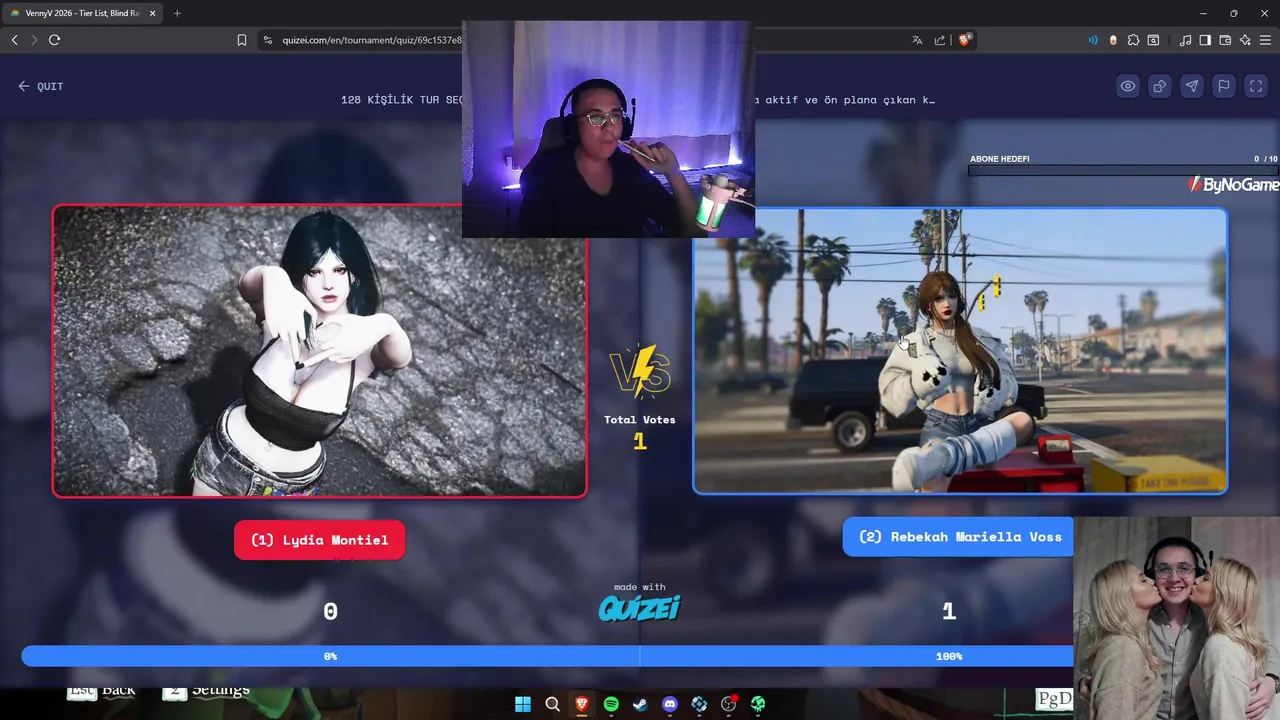Reload the current page
The image size is (1280, 720).
coord(55,40)
